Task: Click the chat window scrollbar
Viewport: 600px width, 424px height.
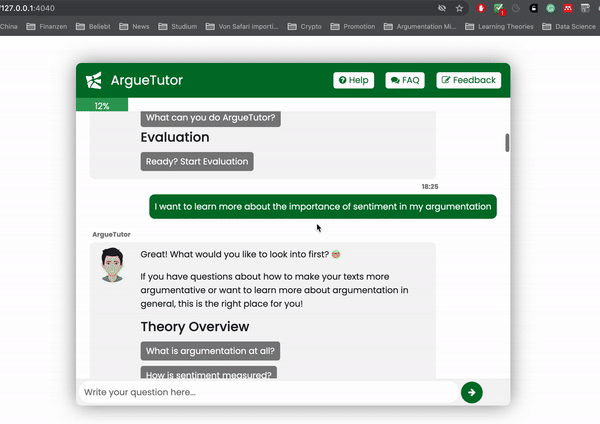Action: [507, 143]
